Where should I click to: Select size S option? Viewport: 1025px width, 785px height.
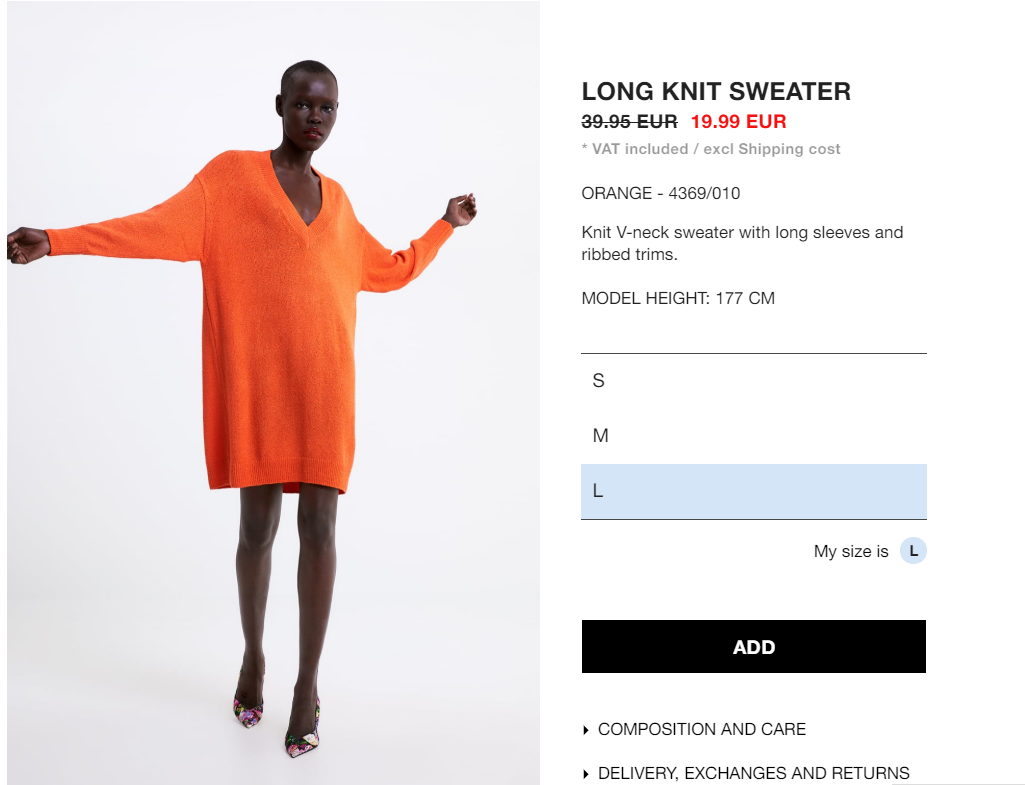point(754,381)
